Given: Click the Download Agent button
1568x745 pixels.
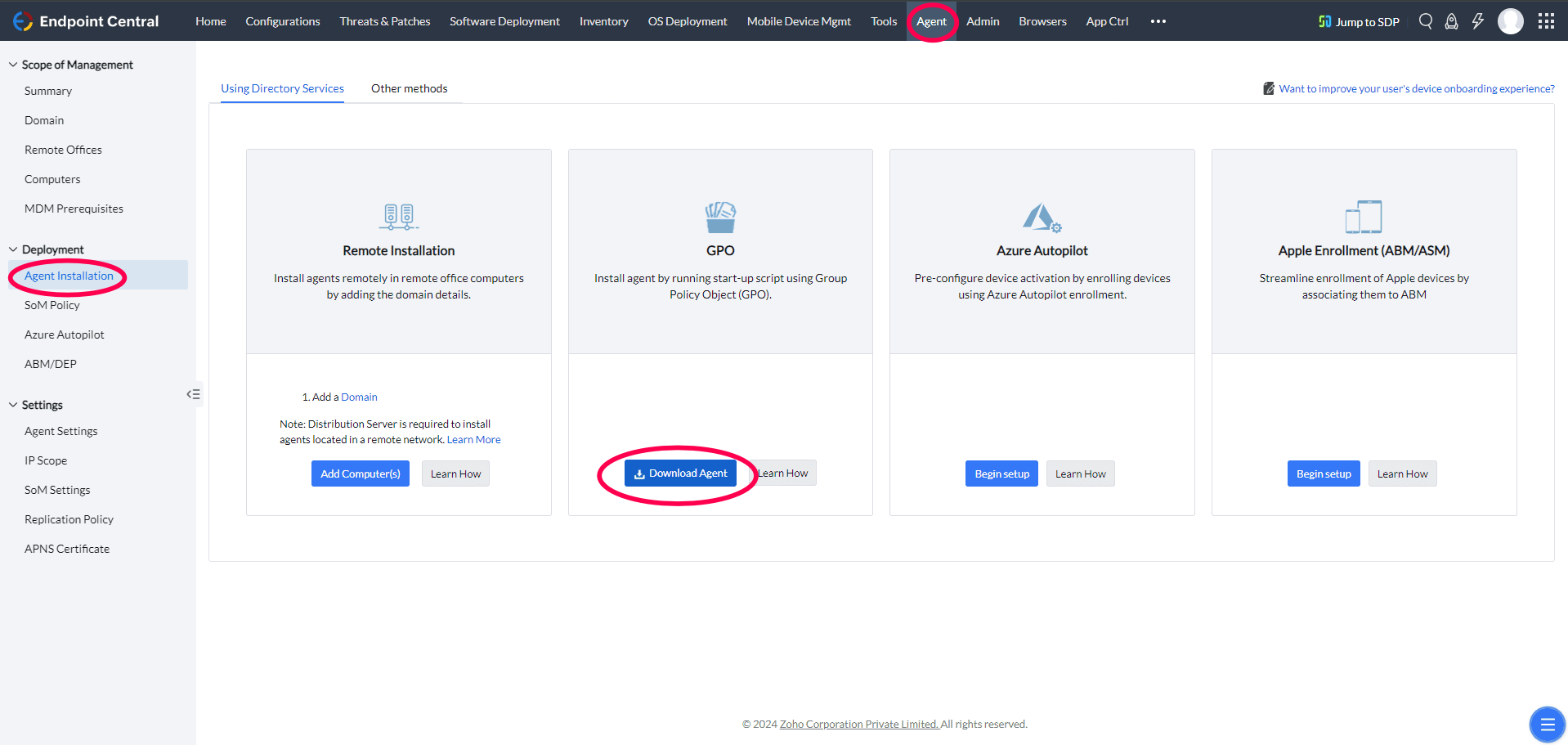Looking at the screenshot, I should [680, 473].
